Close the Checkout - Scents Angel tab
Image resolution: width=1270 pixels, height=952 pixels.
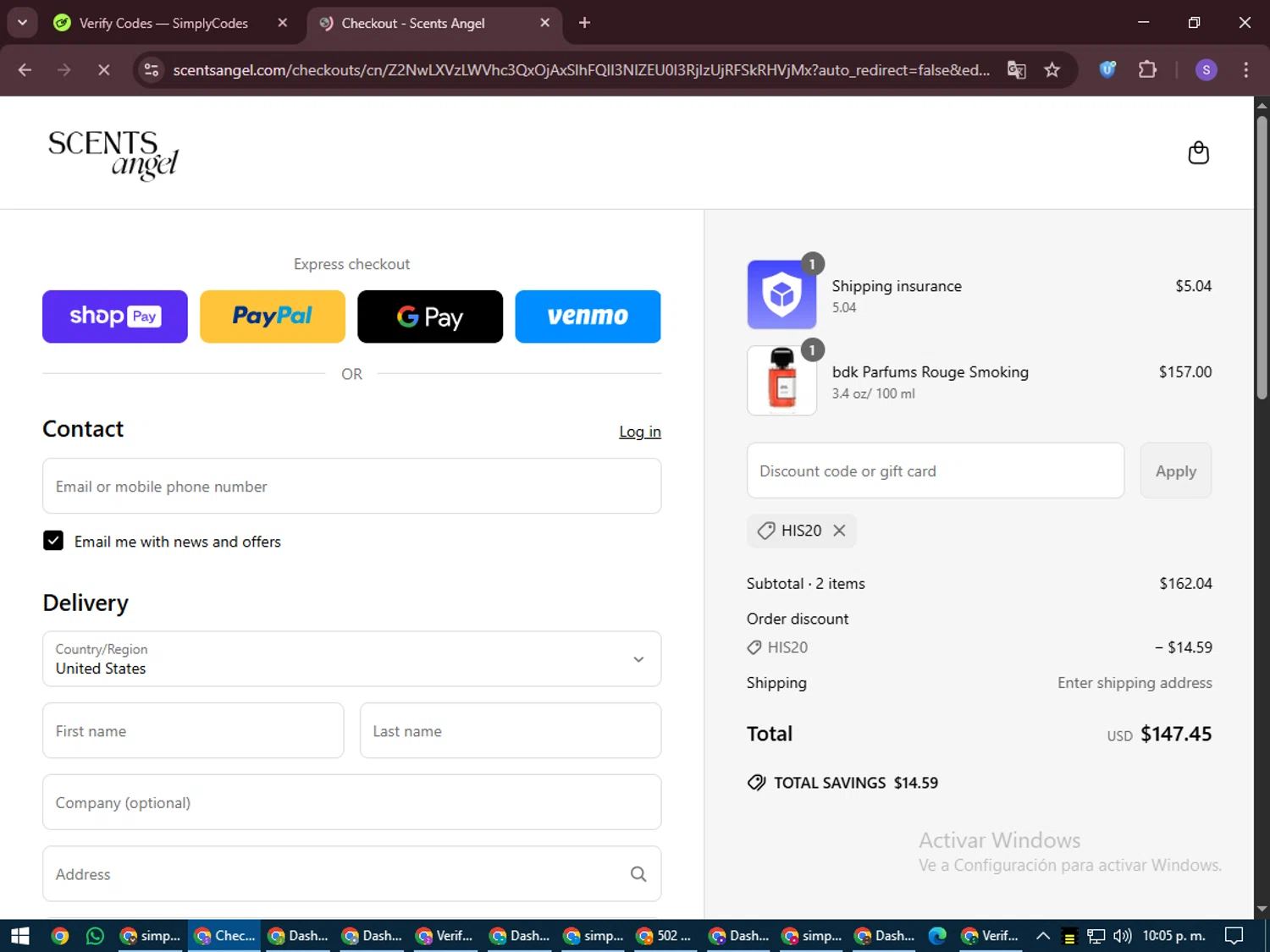pos(545,23)
